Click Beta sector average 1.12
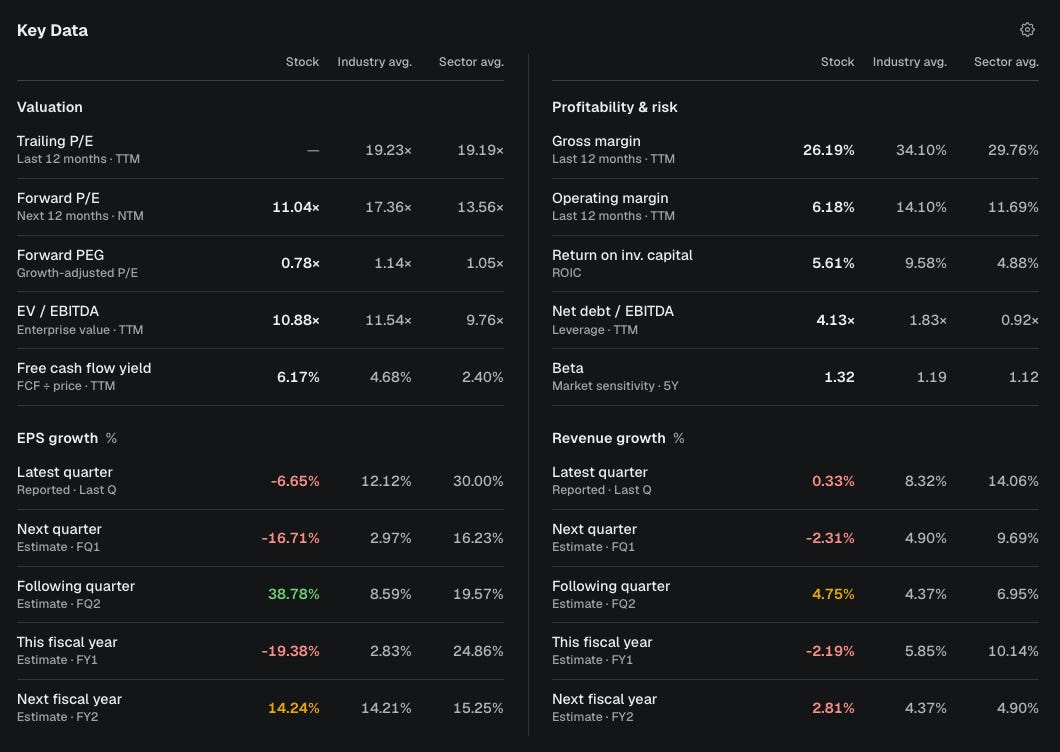This screenshot has width=1060, height=752. tap(1023, 377)
